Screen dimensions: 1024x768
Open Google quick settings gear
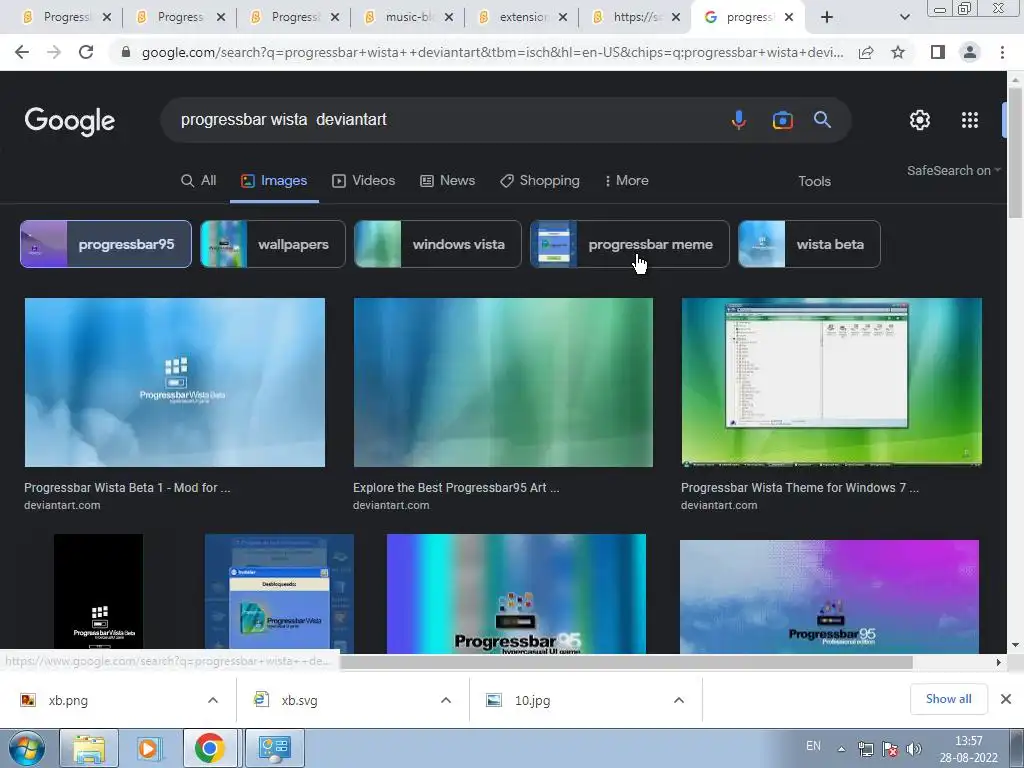coord(920,120)
